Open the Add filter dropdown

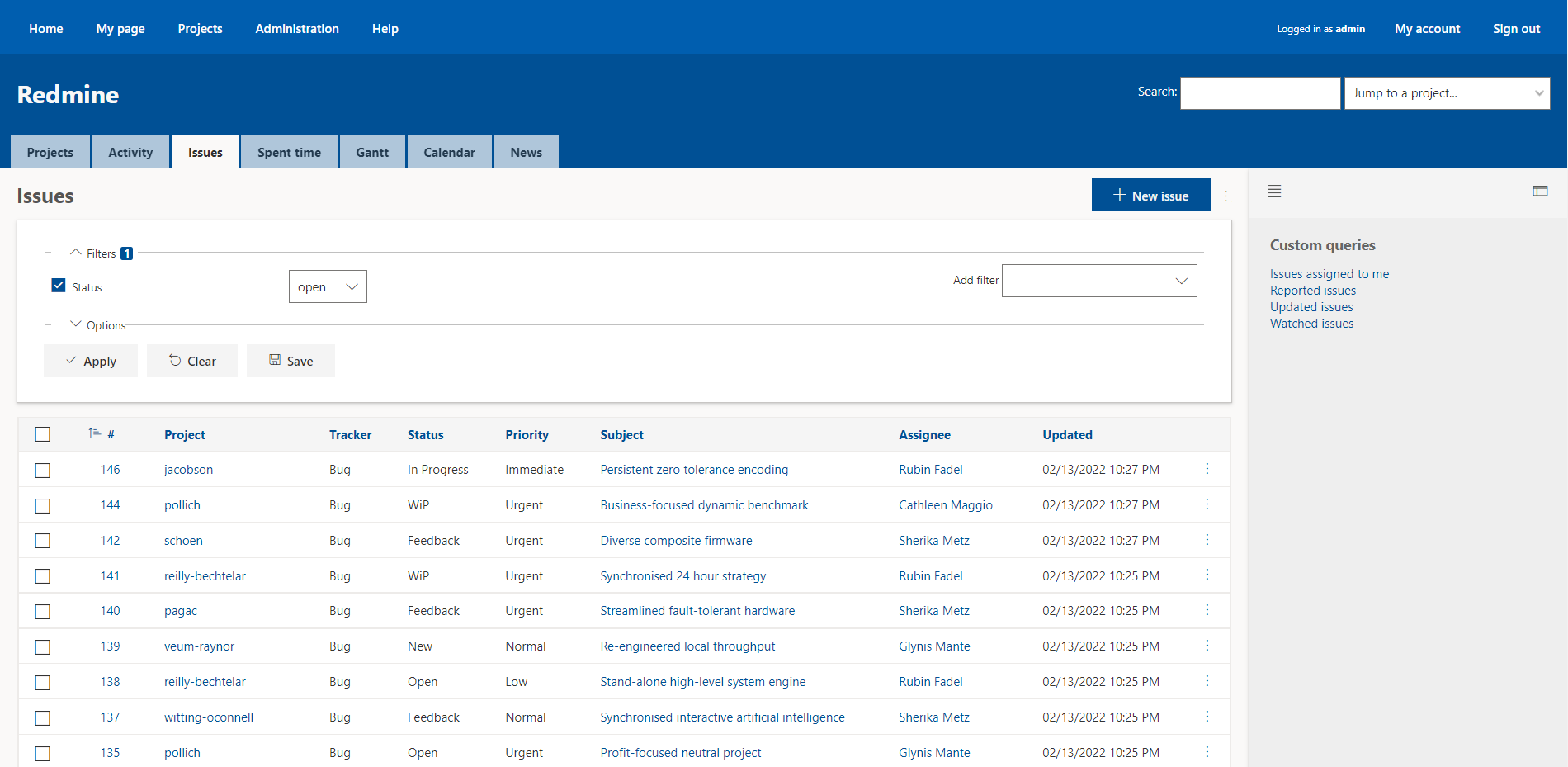point(1099,281)
